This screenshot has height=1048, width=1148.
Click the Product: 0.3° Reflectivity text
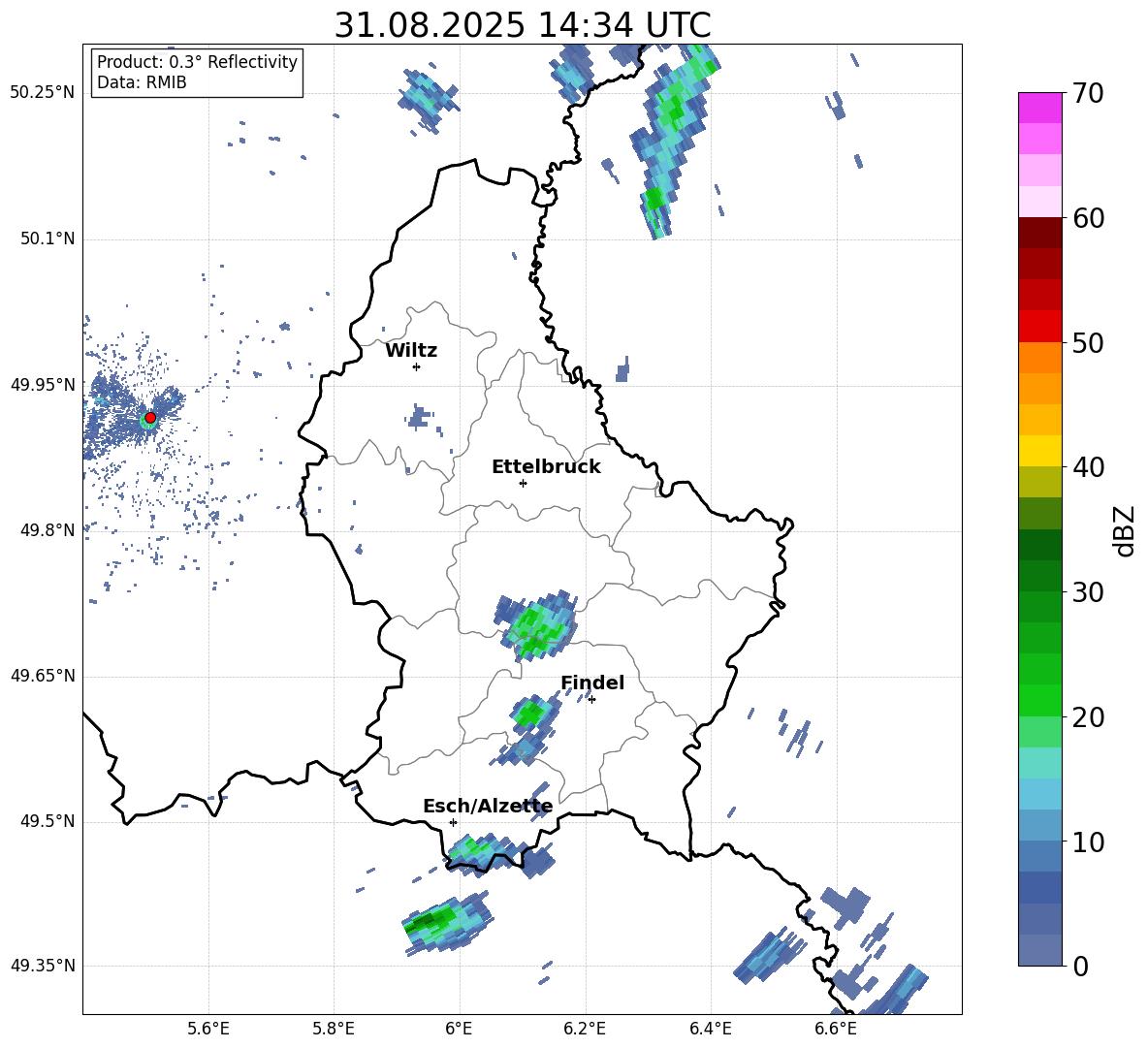click(197, 61)
